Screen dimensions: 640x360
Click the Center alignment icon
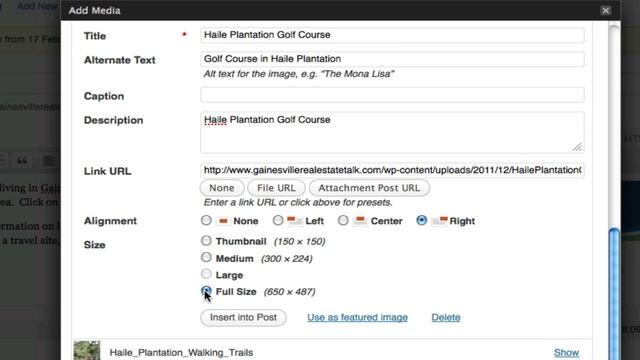coord(360,221)
